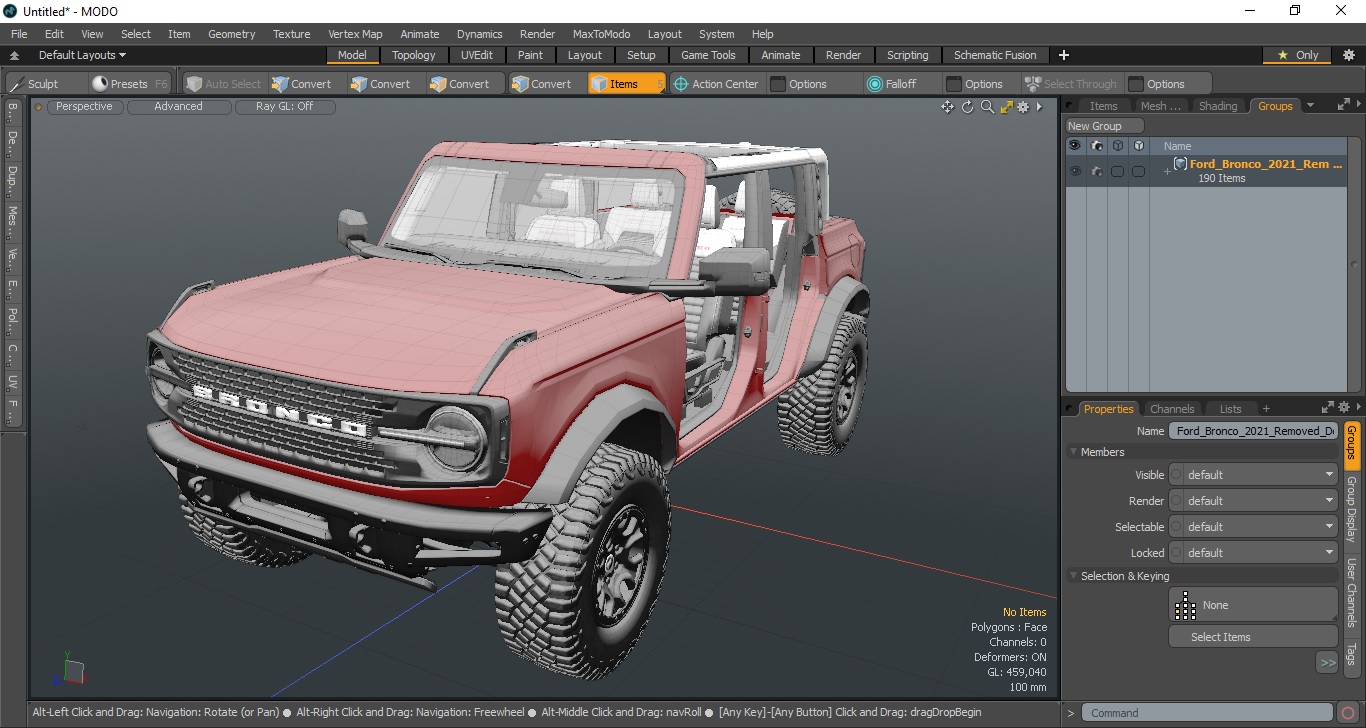Maximize the Properties panel with the arrows icon
1366x728 pixels.
(1328, 407)
